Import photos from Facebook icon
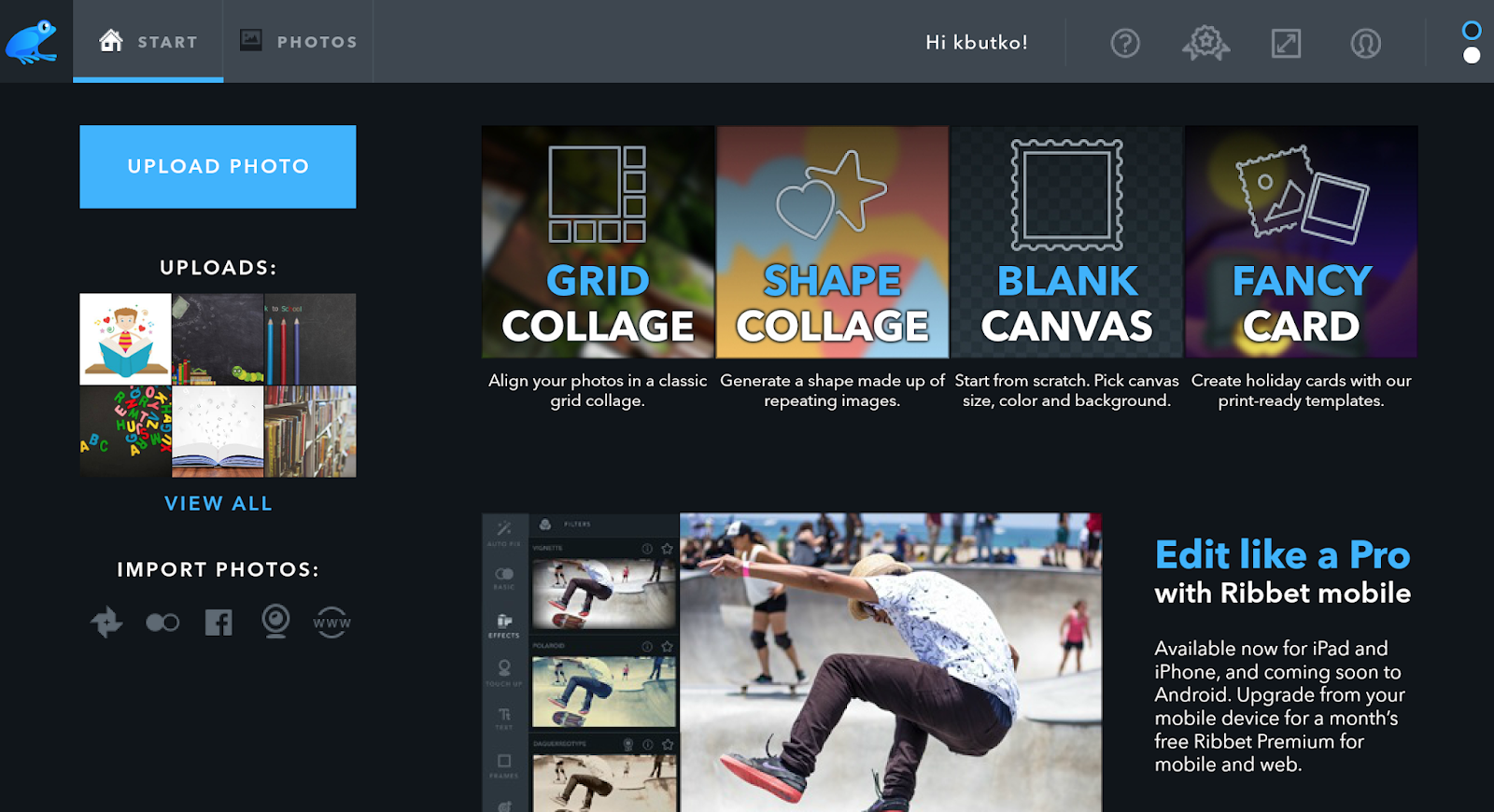 218,622
